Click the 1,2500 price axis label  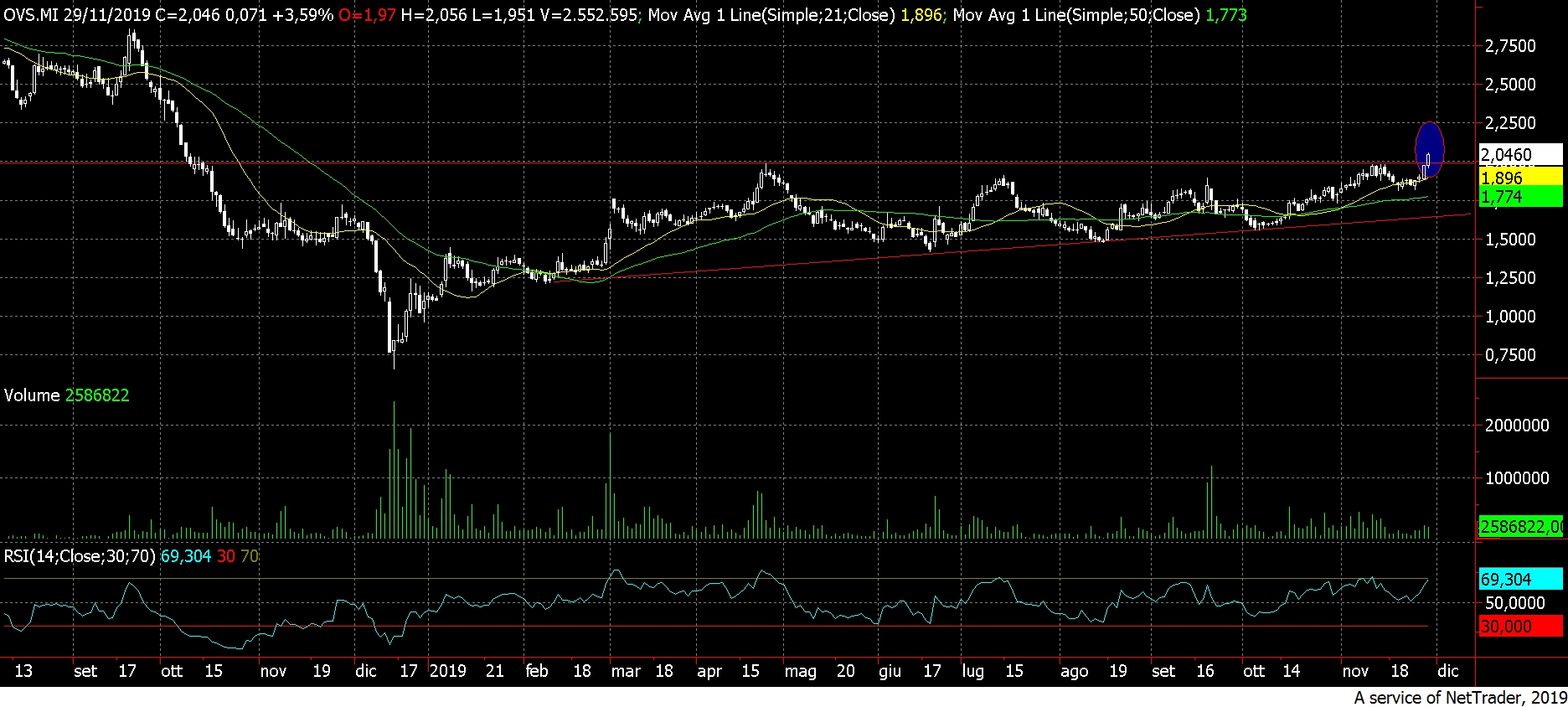tap(1510, 278)
